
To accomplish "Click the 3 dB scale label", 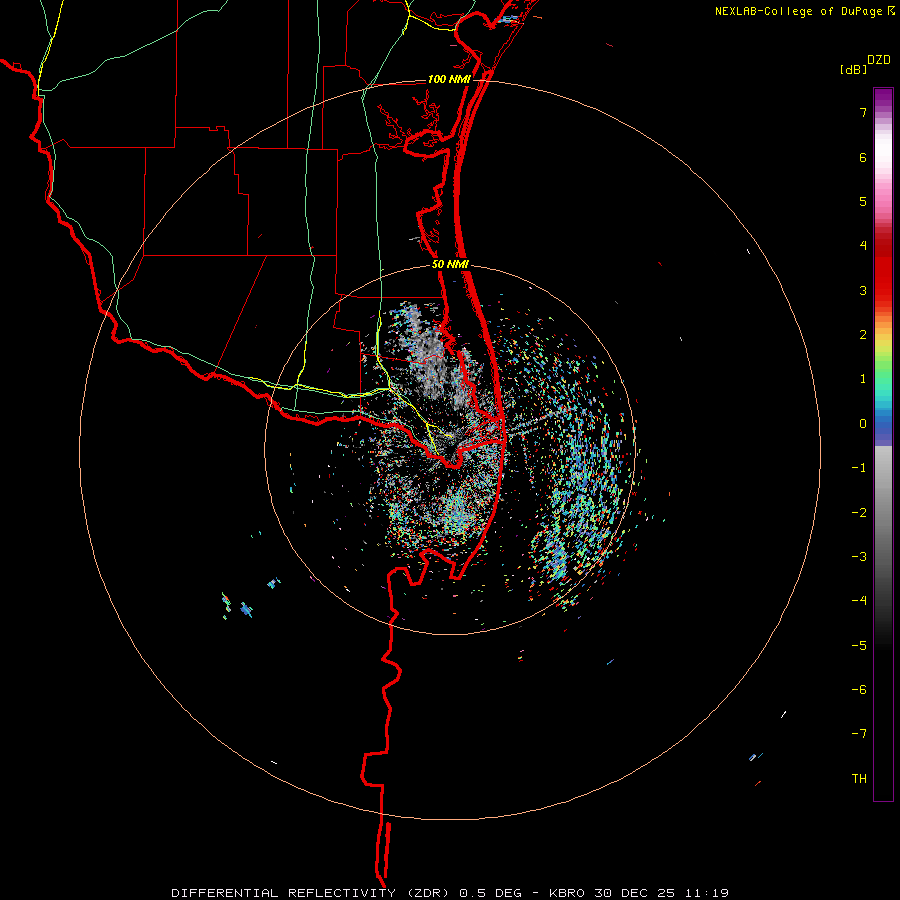I will click(x=863, y=290).
